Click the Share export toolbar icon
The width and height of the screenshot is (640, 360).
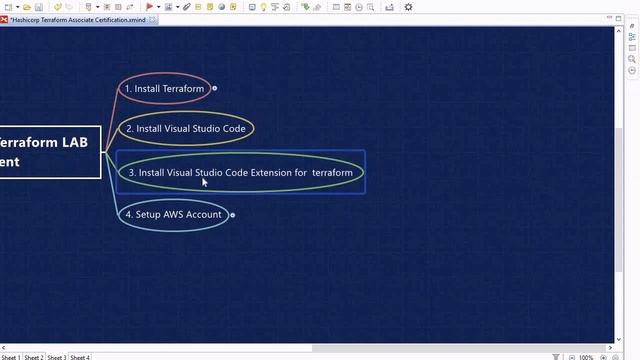(389, 7)
